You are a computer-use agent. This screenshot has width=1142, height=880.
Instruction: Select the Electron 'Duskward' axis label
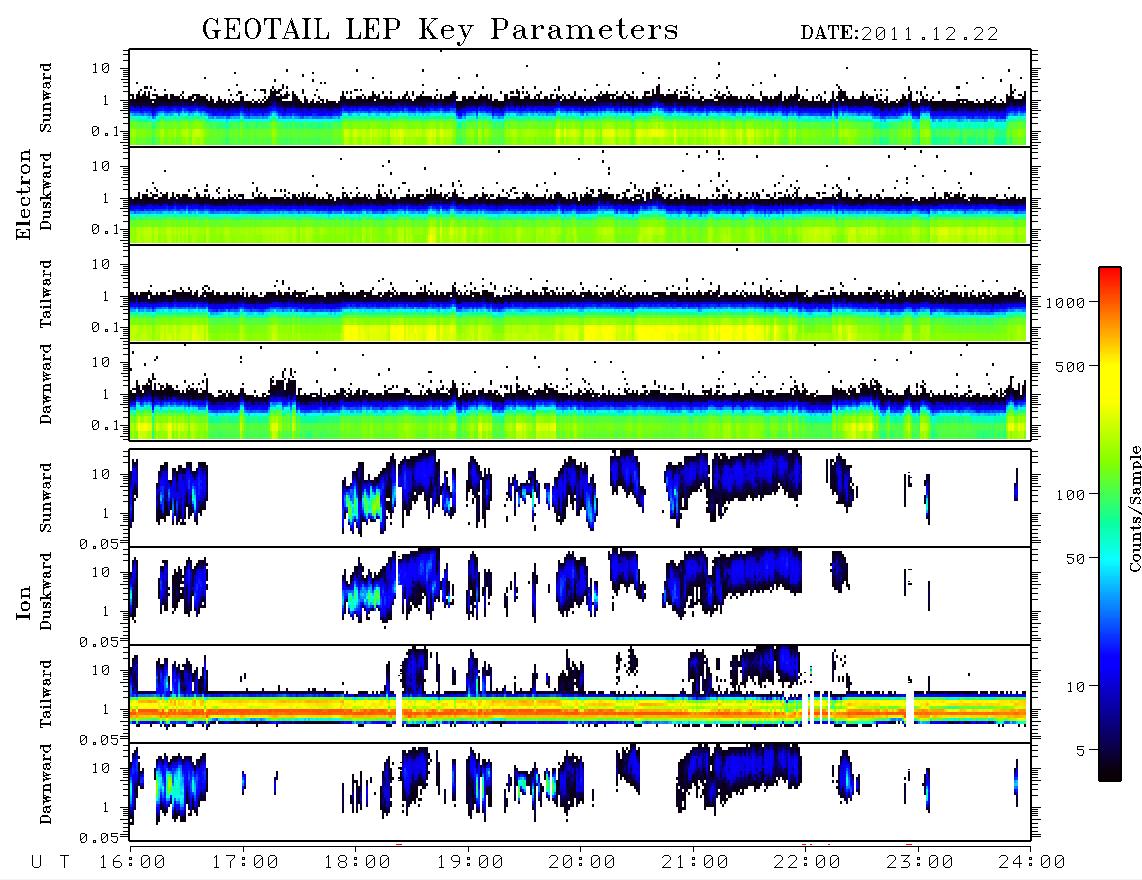click(x=46, y=191)
